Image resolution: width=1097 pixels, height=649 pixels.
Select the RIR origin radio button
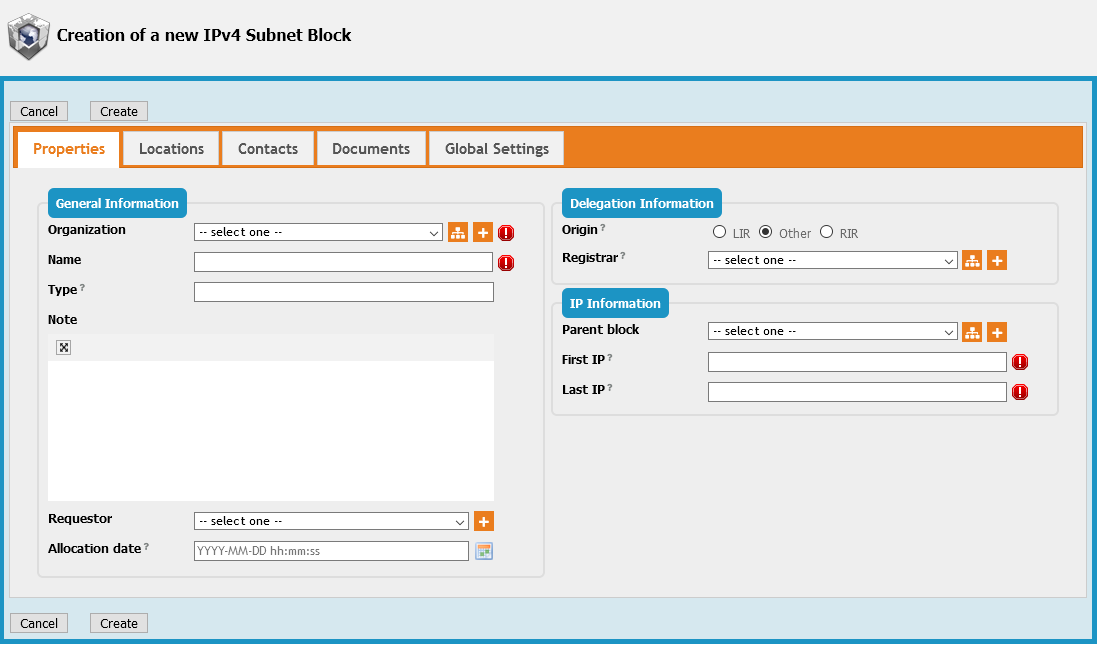click(826, 232)
